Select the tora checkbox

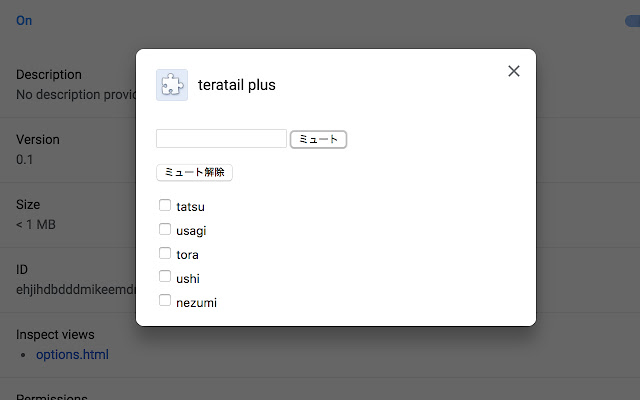[165, 254]
